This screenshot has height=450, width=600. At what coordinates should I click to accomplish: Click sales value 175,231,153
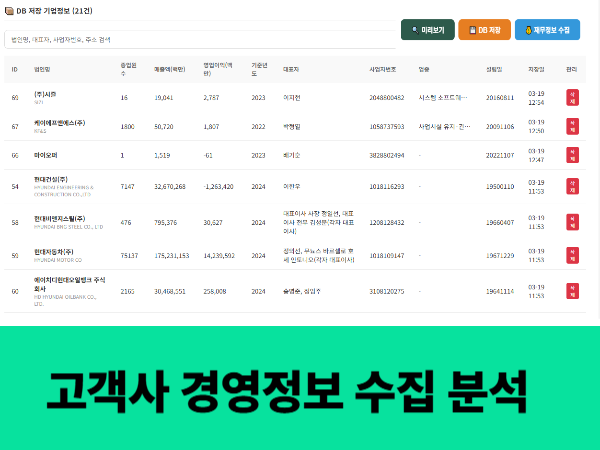click(172, 255)
